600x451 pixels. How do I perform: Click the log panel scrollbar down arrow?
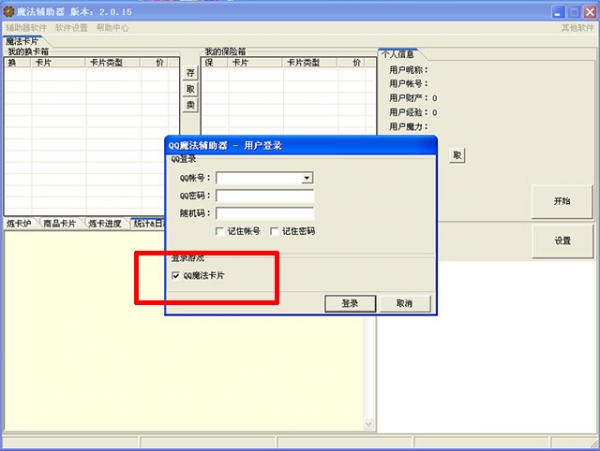(x=368, y=424)
